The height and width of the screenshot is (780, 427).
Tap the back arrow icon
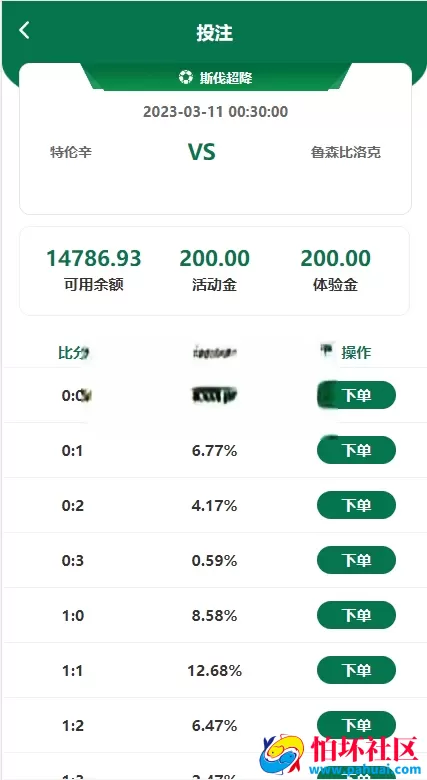tap(24, 30)
